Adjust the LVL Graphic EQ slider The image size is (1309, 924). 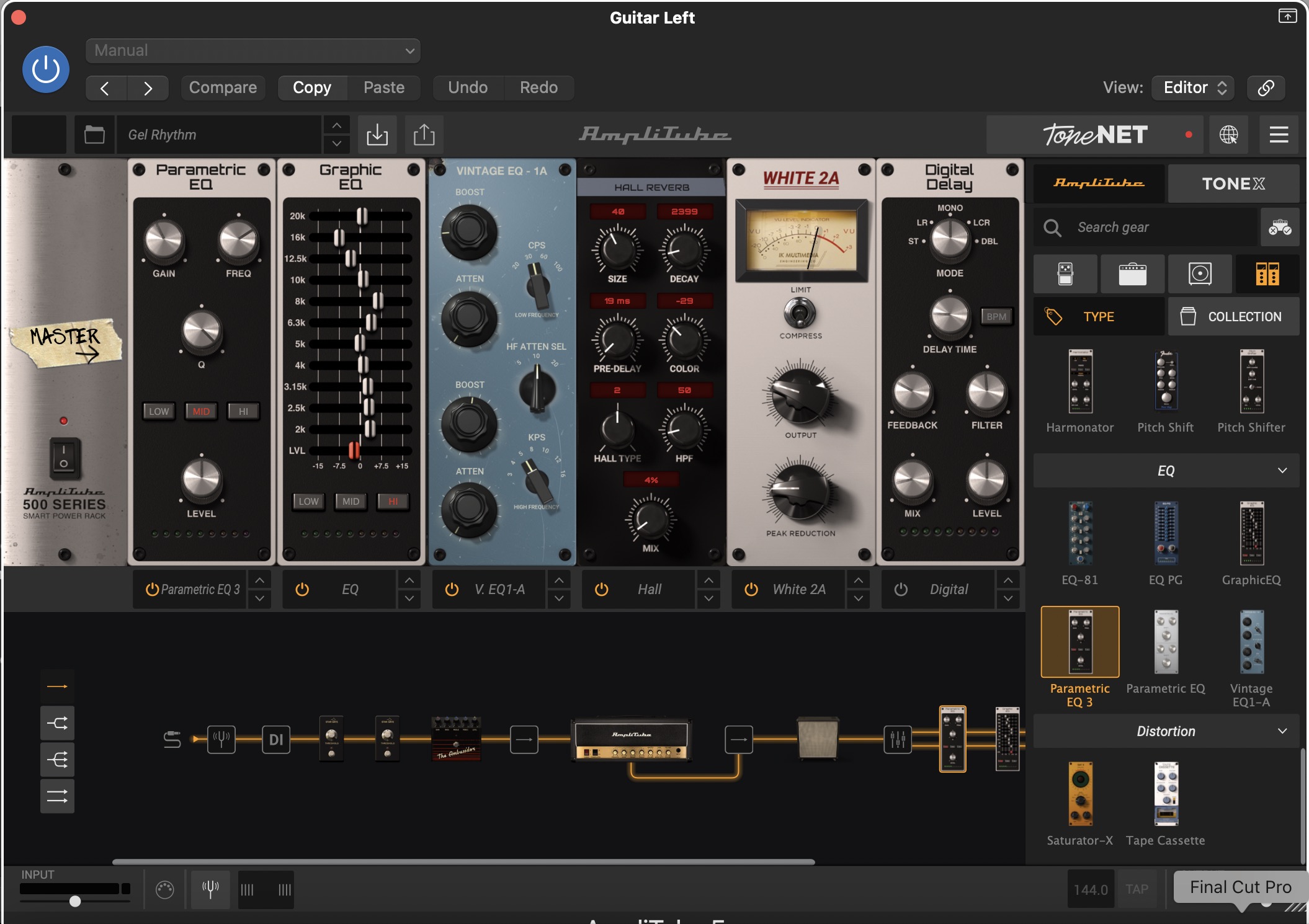pyautogui.click(x=354, y=450)
